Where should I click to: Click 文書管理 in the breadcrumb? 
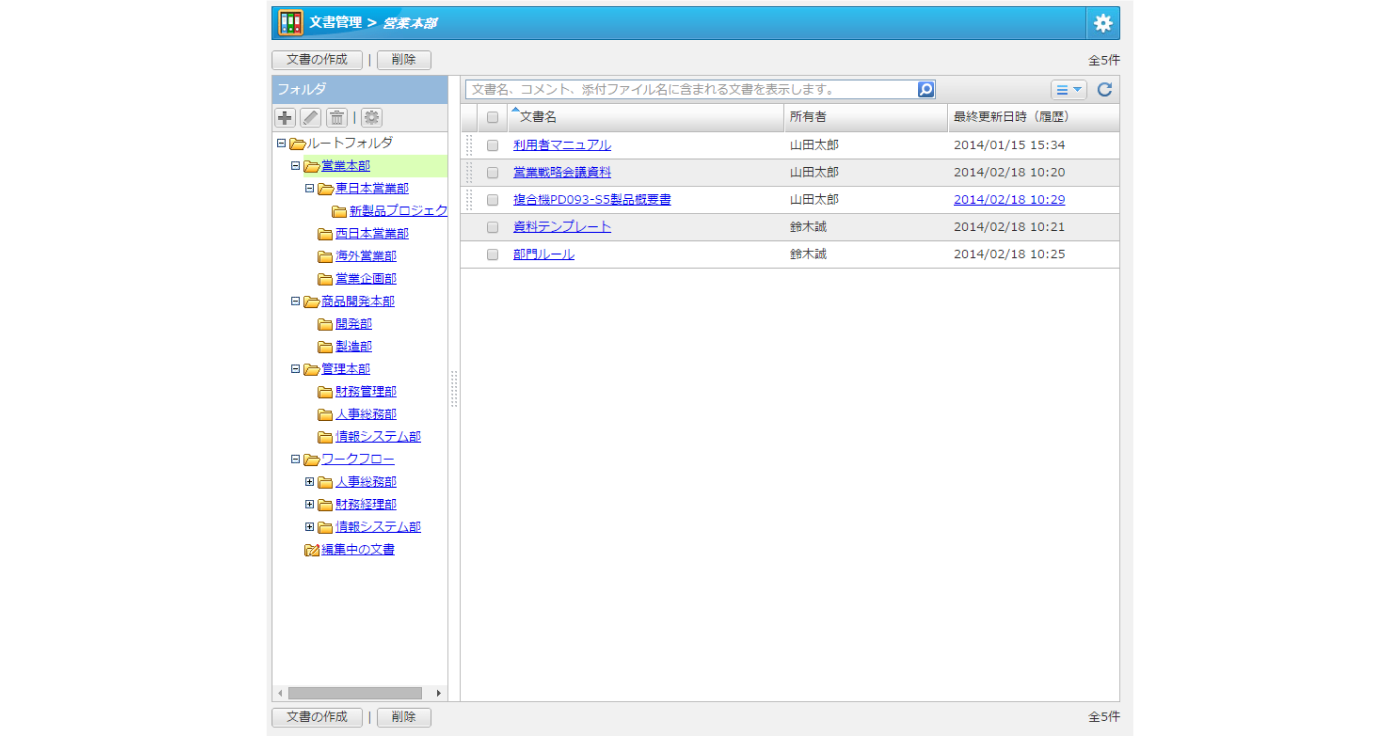click(x=336, y=22)
